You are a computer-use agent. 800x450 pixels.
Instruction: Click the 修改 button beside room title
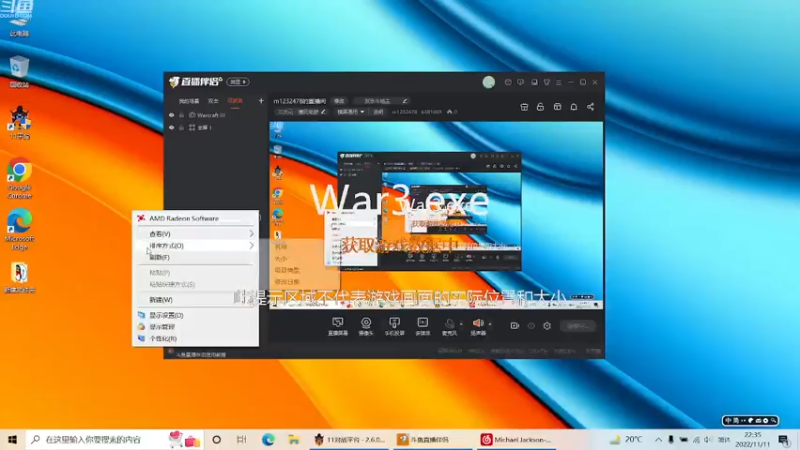(339, 101)
